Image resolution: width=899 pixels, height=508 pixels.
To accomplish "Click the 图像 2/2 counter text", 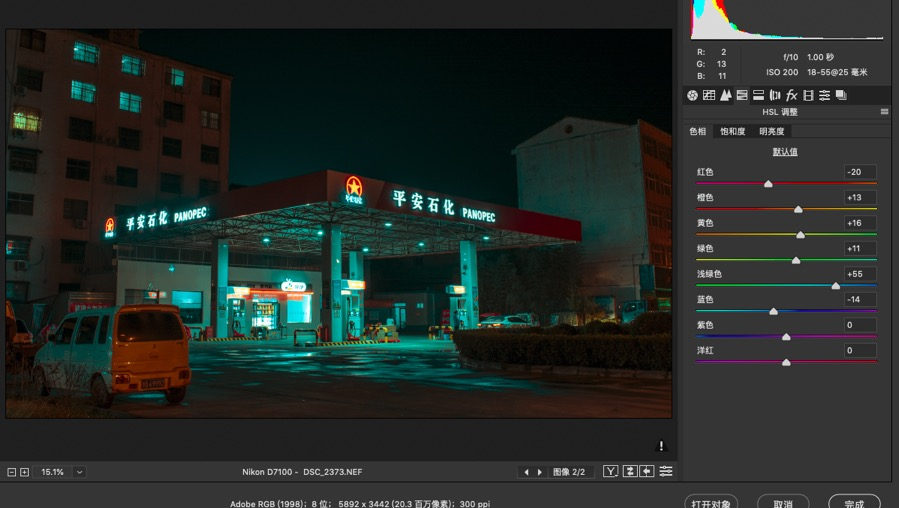I will (x=569, y=472).
